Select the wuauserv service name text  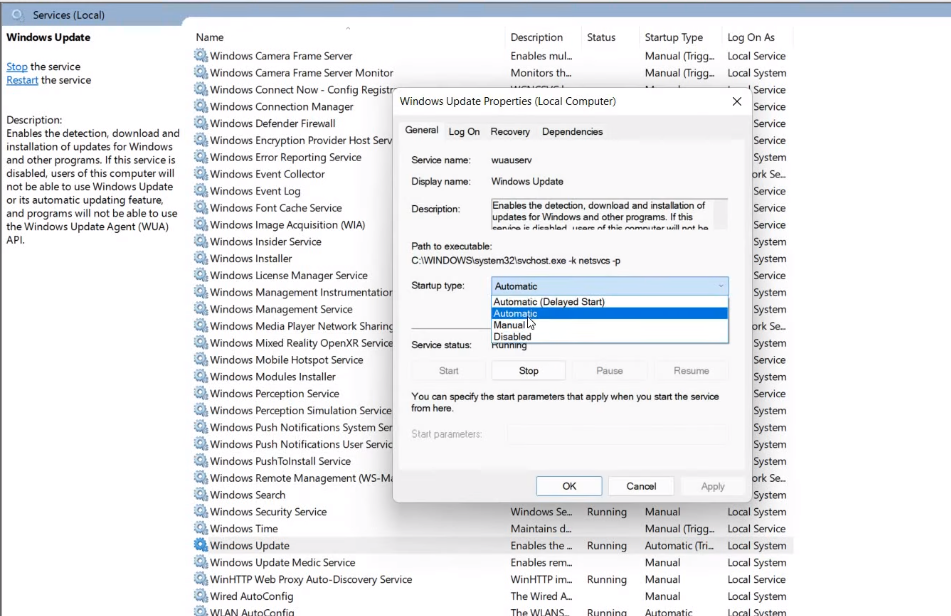511,160
